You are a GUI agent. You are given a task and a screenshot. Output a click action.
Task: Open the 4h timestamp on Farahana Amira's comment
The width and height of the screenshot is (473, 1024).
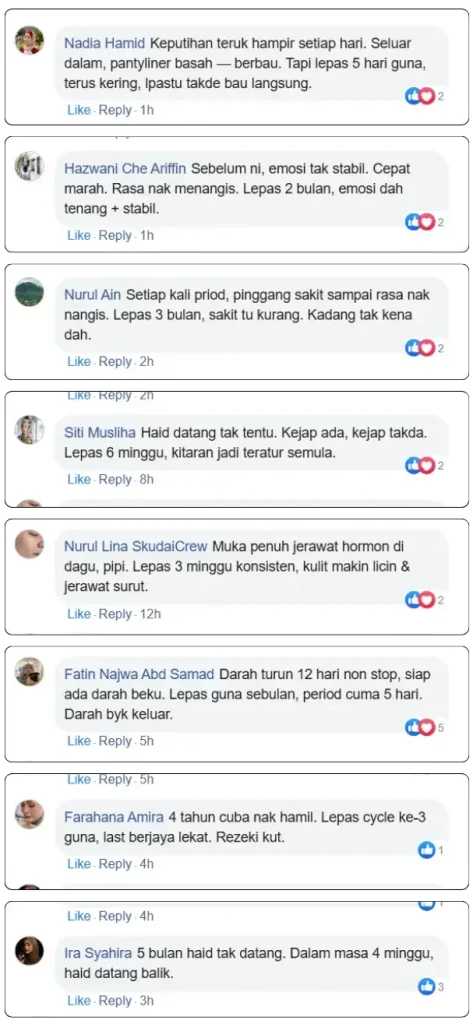tap(147, 864)
